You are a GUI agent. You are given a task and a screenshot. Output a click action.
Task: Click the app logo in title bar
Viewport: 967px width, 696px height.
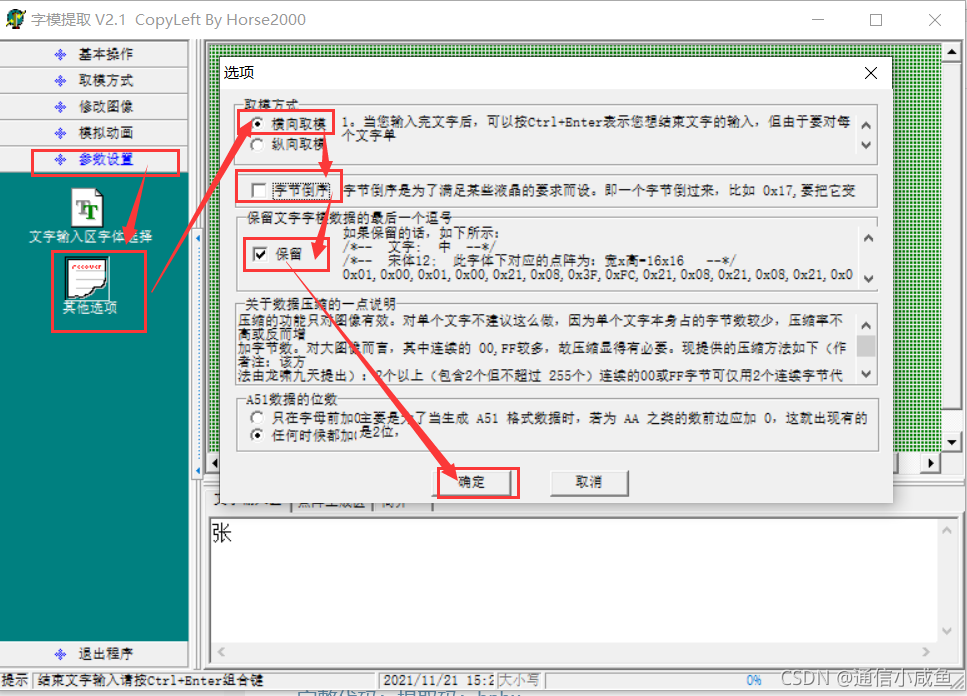(x=15, y=19)
